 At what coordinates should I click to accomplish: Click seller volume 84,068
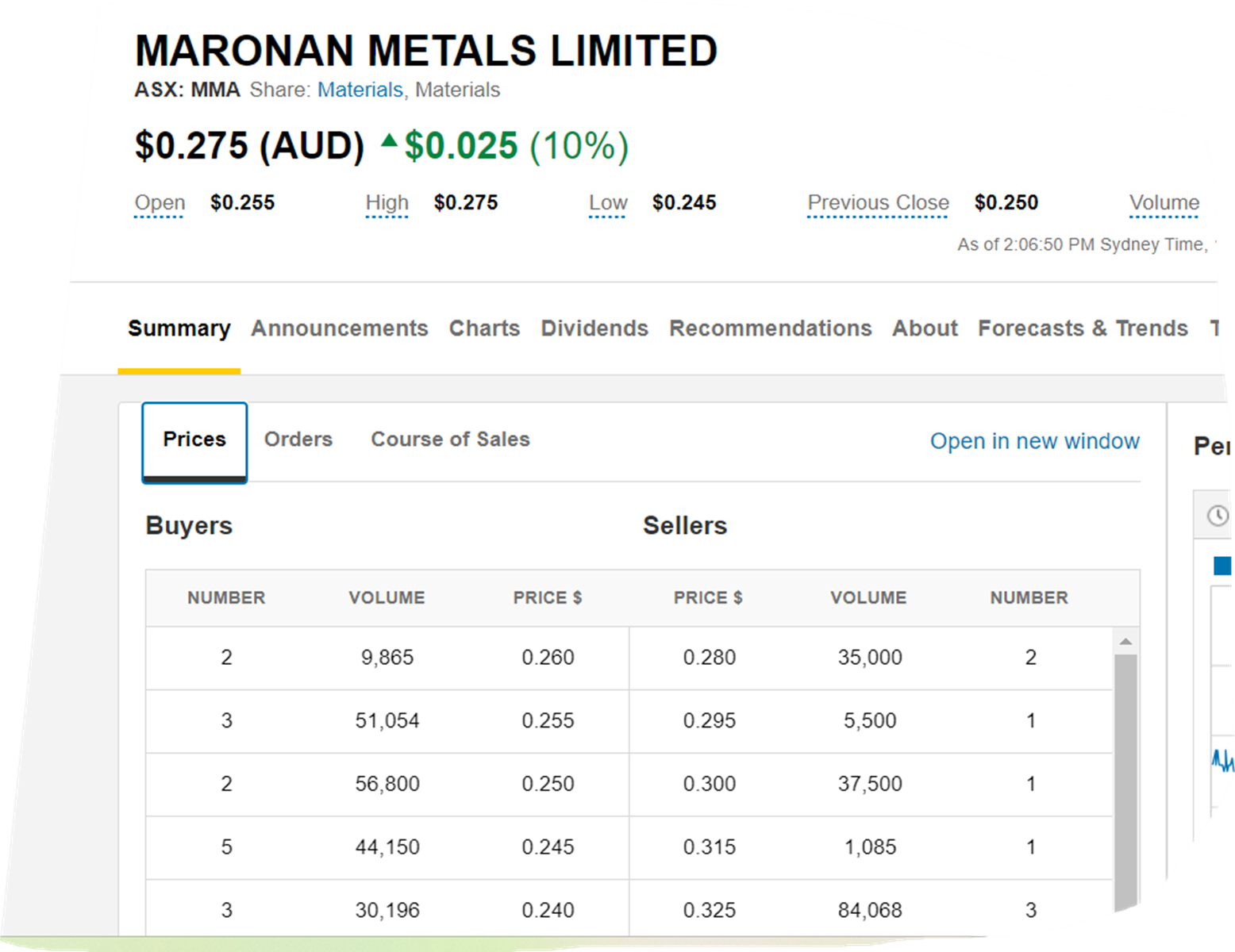click(x=870, y=911)
